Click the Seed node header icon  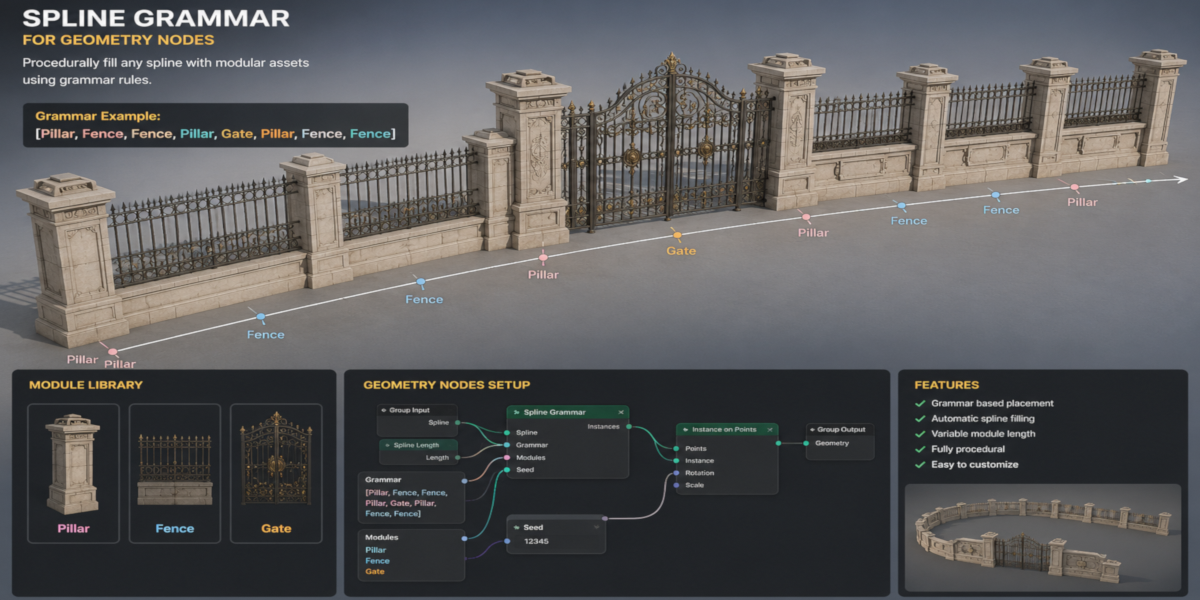click(517, 527)
